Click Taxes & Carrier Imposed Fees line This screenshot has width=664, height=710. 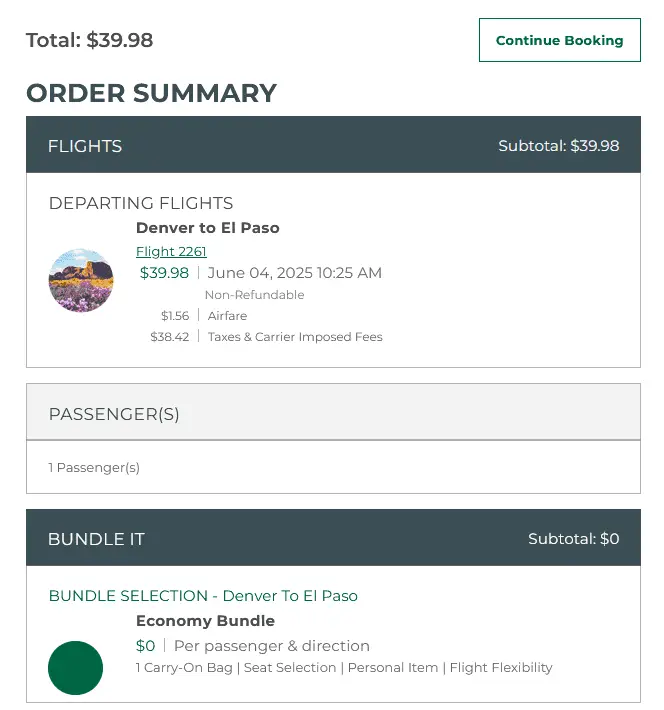tap(294, 337)
